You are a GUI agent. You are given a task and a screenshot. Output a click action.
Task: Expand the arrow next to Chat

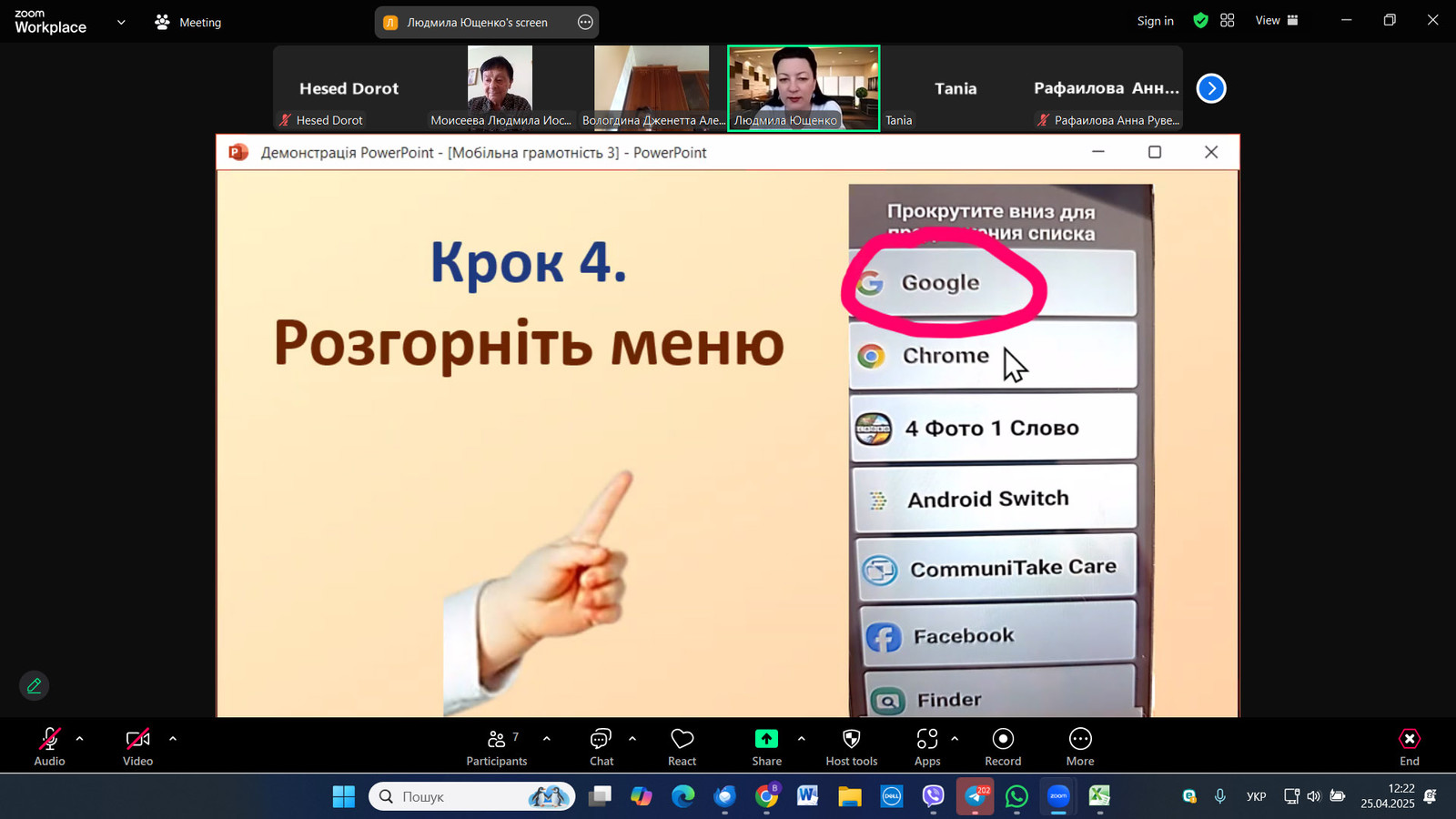(x=632, y=739)
